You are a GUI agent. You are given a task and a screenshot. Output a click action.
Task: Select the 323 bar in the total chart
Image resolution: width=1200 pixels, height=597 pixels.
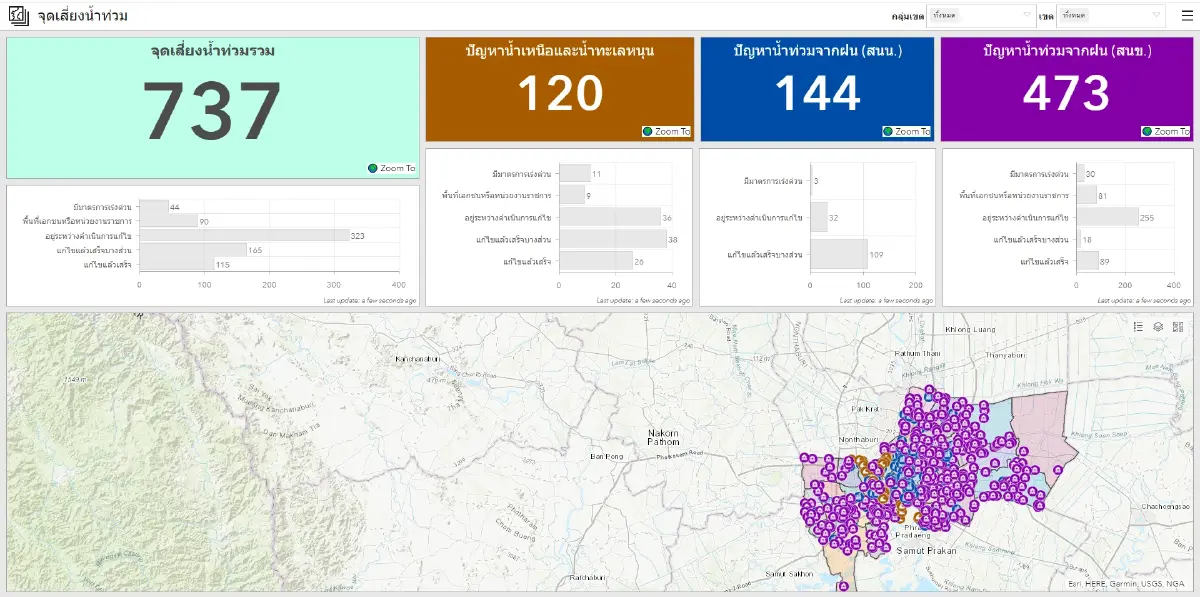tap(243, 235)
